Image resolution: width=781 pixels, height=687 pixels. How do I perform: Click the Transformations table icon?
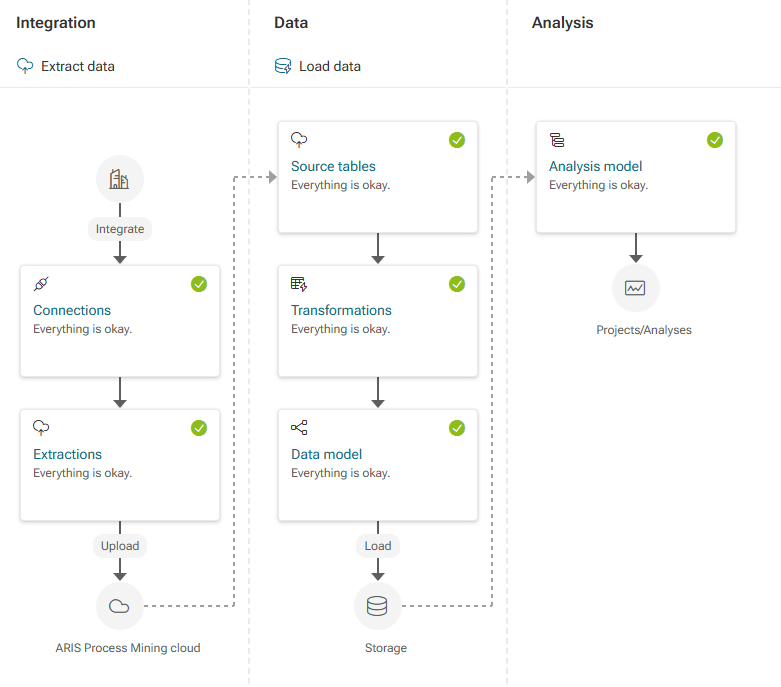click(299, 284)
